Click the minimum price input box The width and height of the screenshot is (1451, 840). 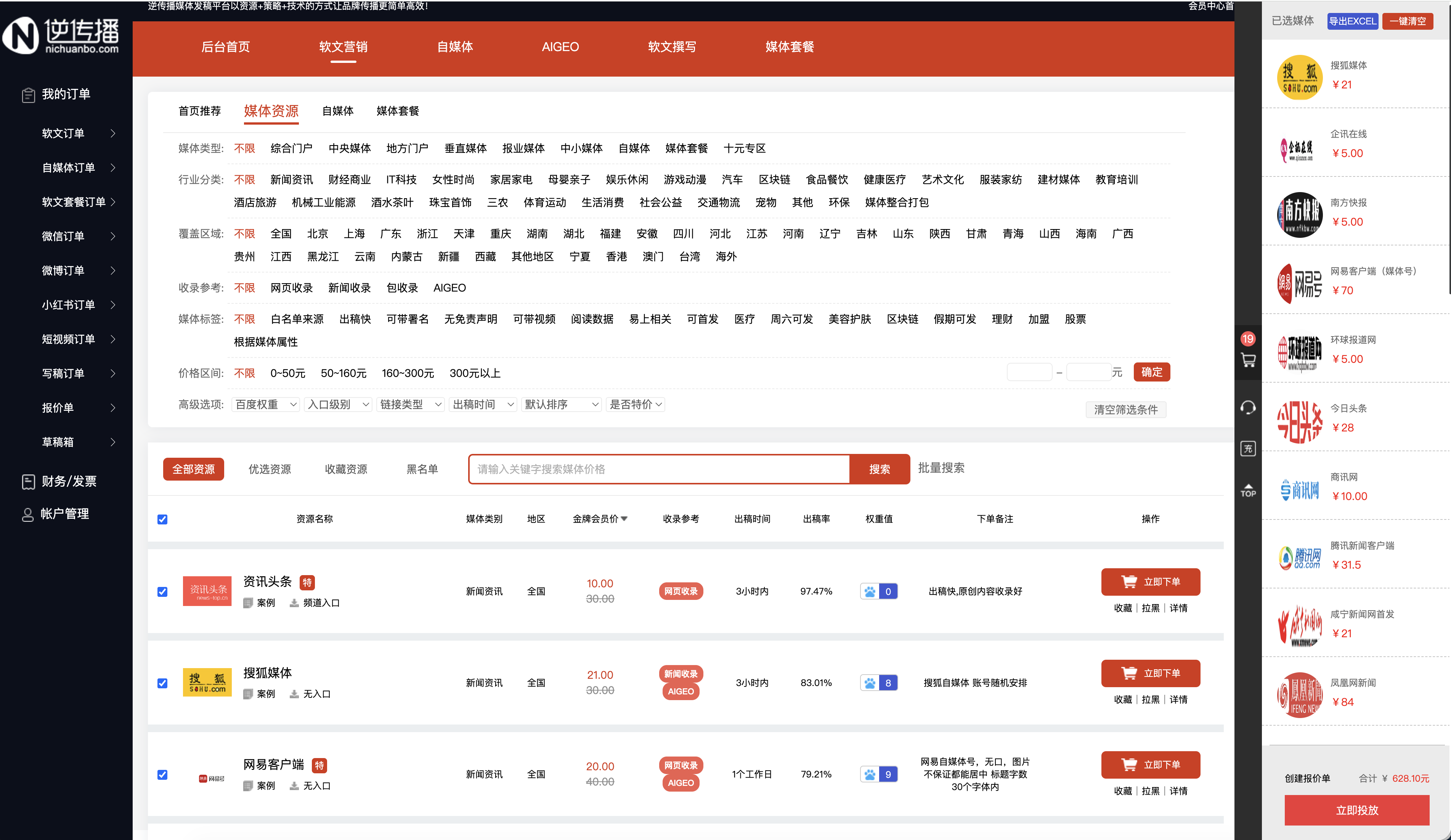tap(1029, 372)
